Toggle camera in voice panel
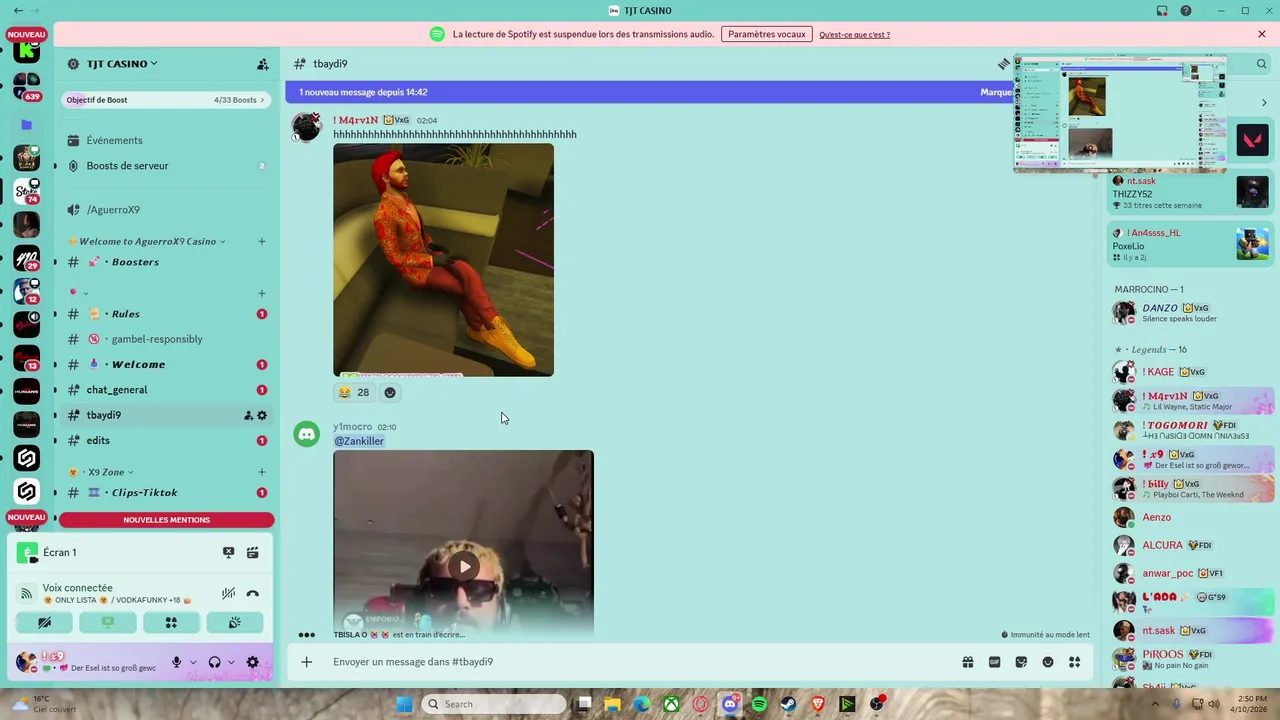 coord(44,622)
